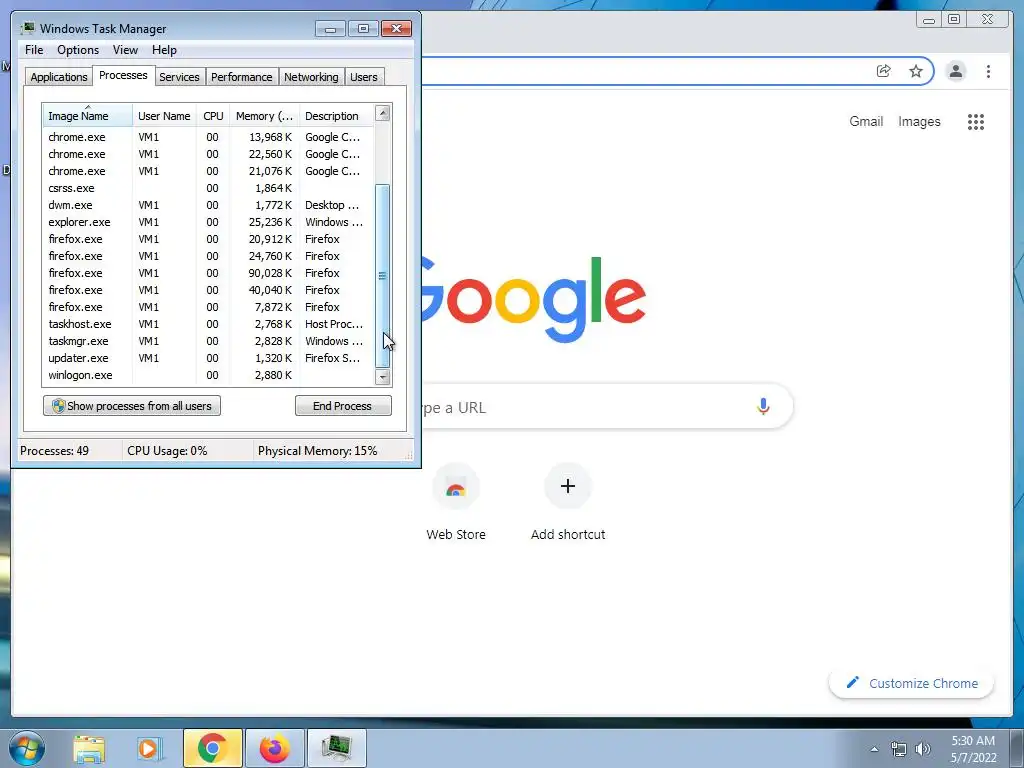
Task: Click the 40,040 K memory value
Action: 270,290
